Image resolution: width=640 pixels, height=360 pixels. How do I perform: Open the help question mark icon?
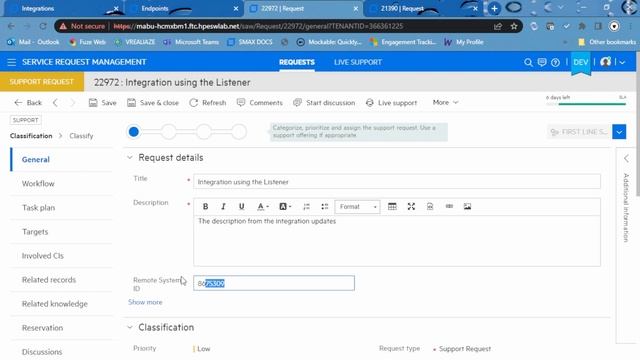coord(555,62)
